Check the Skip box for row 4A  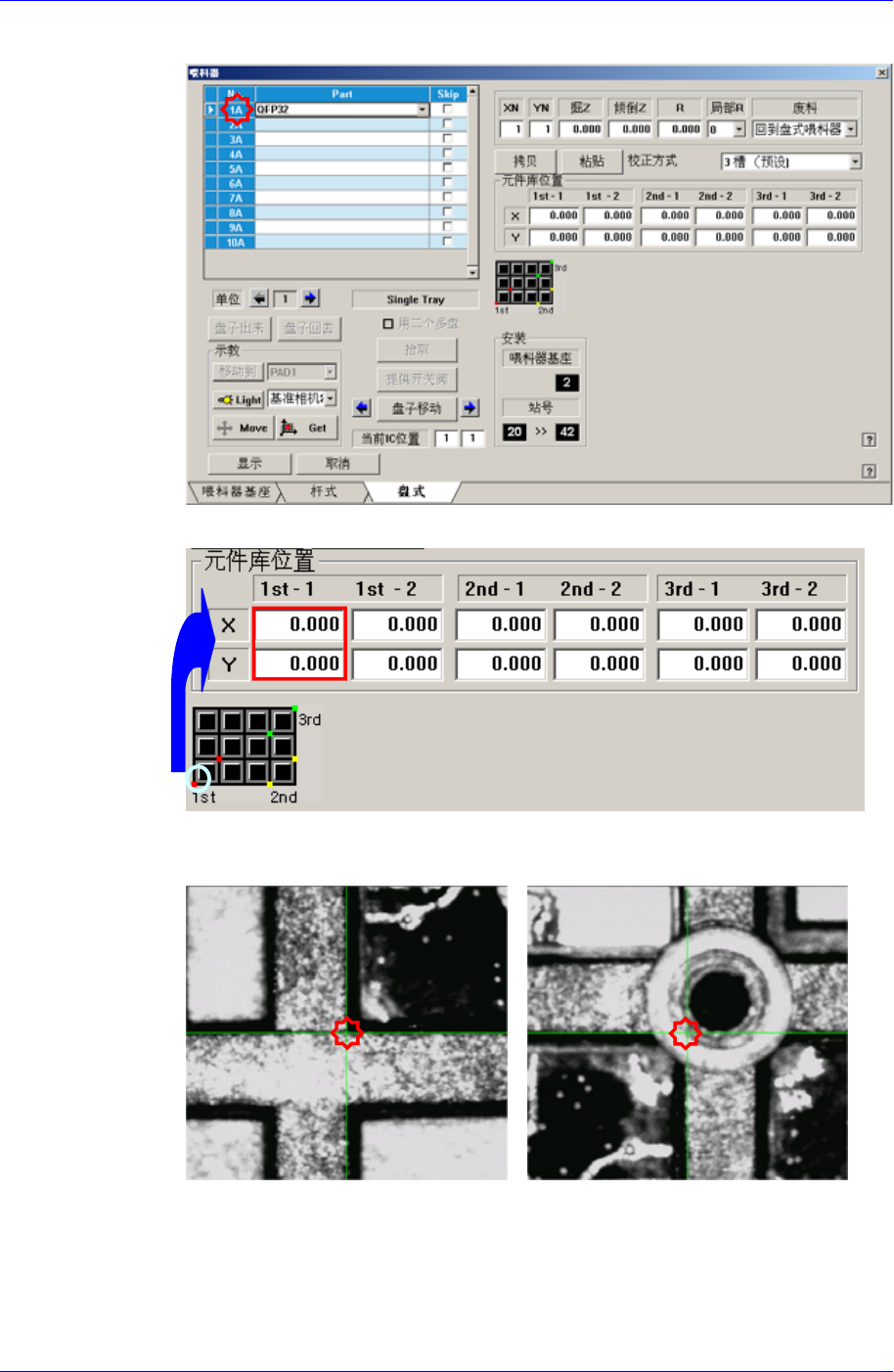448,154
